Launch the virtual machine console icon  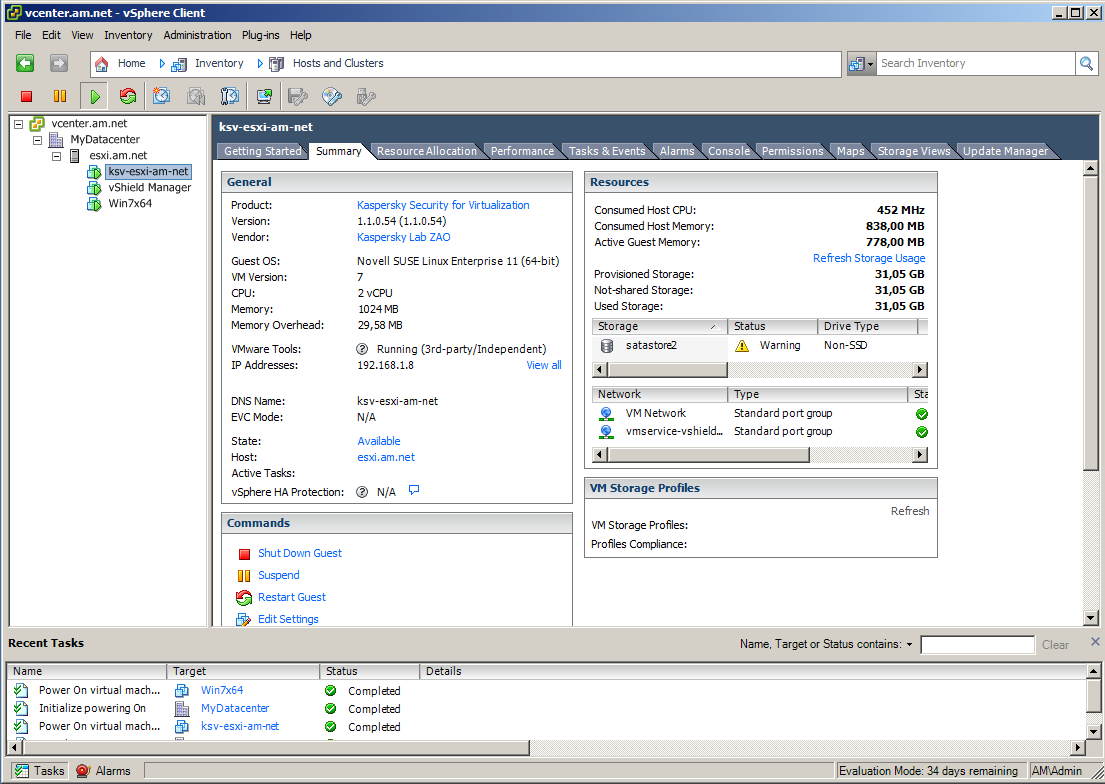click(x=264, y=96)
